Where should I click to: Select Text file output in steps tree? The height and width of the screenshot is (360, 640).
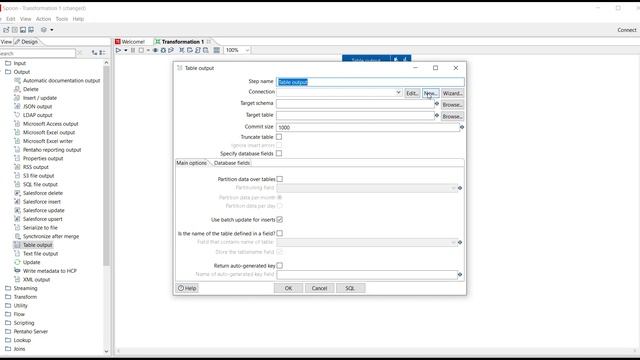click(40, 253)
